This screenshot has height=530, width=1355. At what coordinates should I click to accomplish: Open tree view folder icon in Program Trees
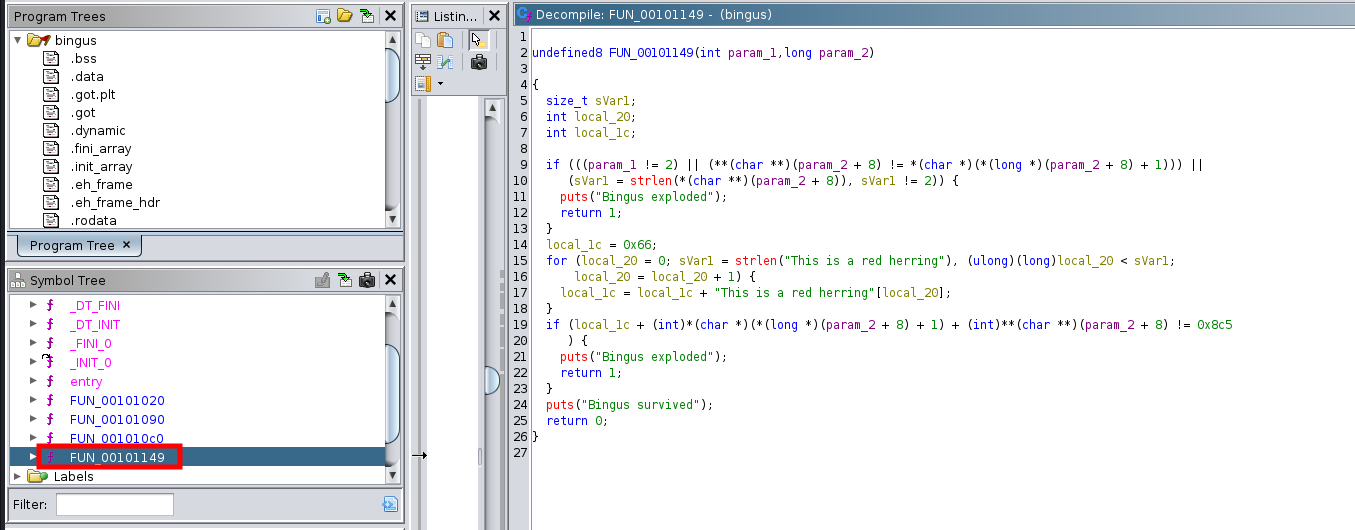pyautogui.click(x=345, y=16)
